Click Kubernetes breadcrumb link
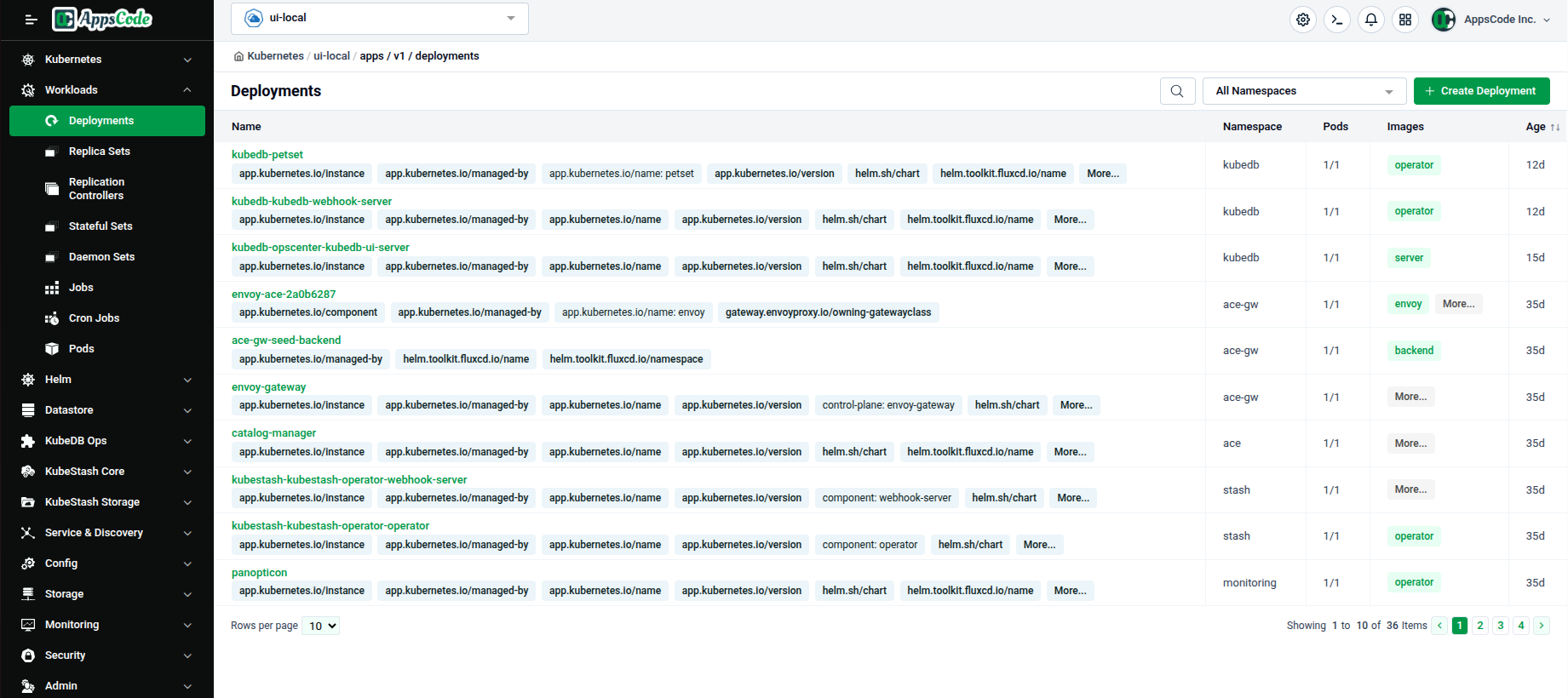This screenshot has width=1568, height=698. point(275,56)
